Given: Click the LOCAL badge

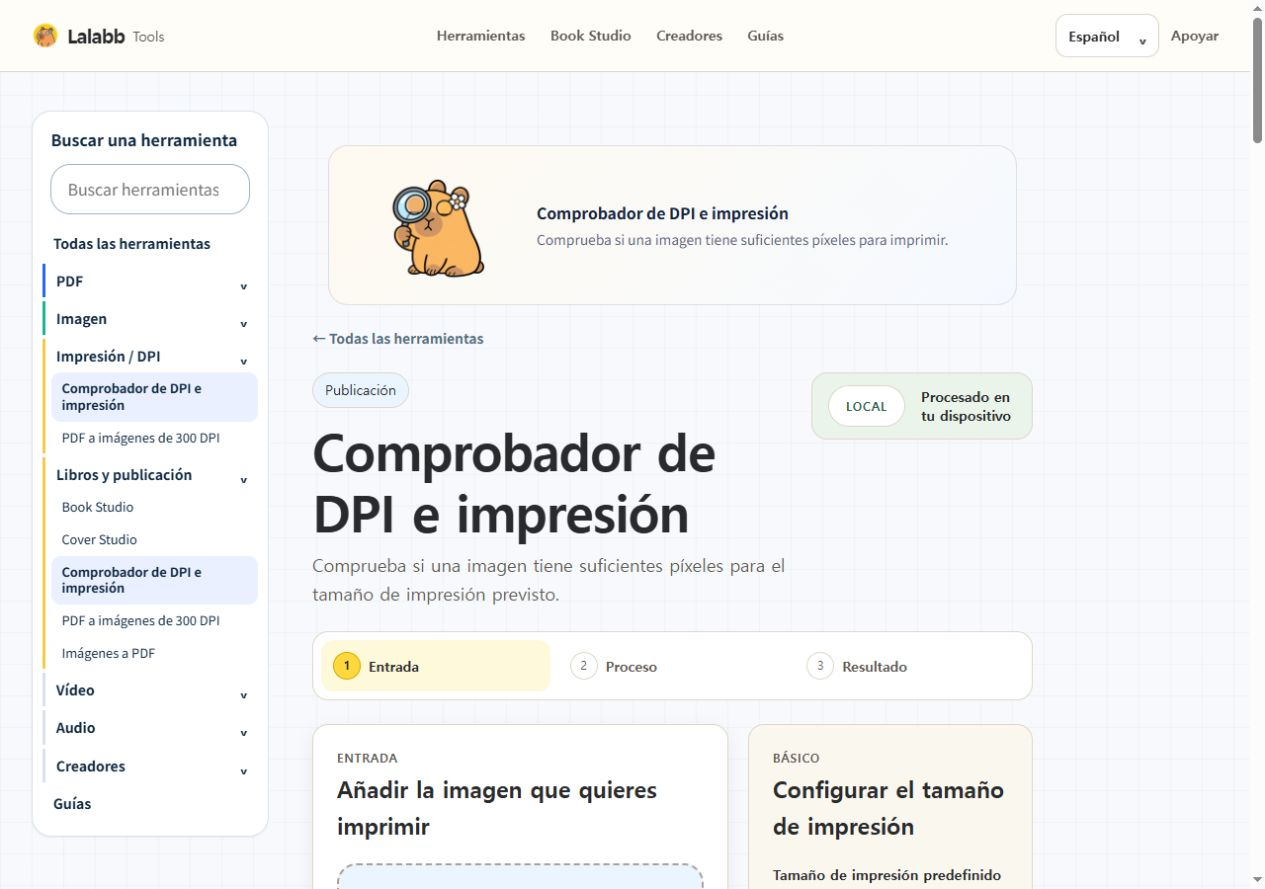Looking at the screenshot, I should (x=866, y=406).
